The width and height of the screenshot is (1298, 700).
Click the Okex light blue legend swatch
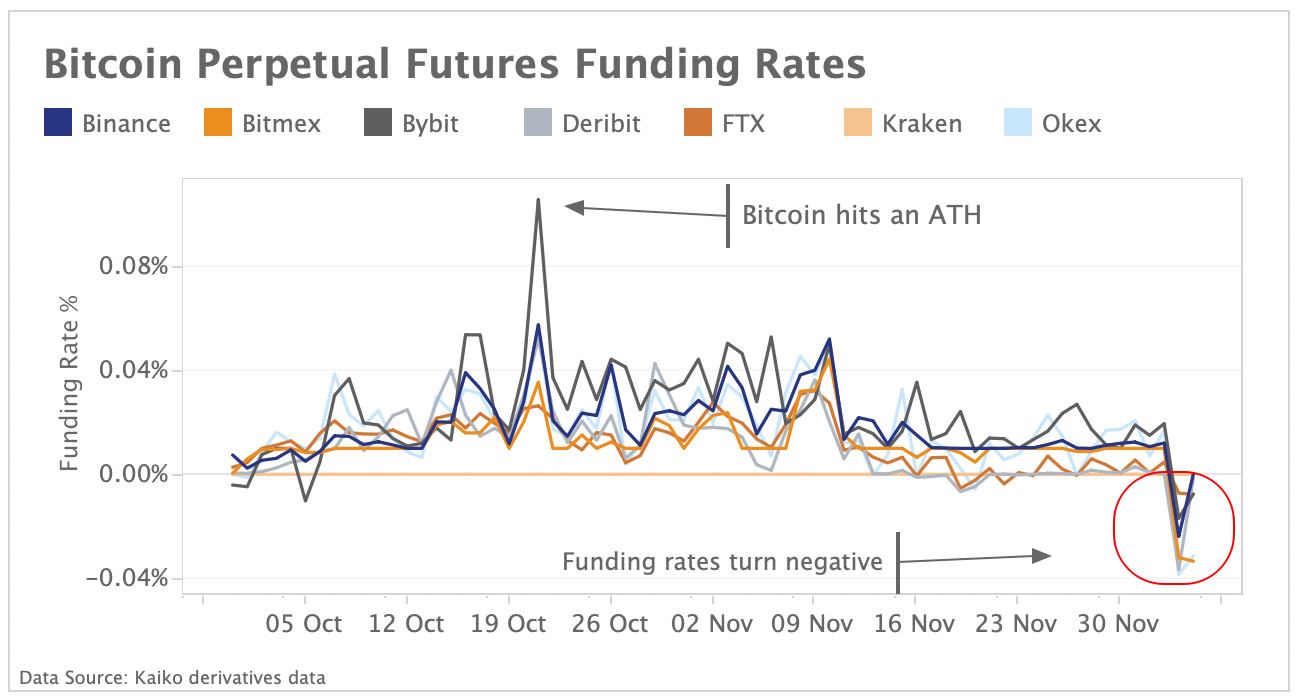pyautogui.click(x=1015, y=123)
